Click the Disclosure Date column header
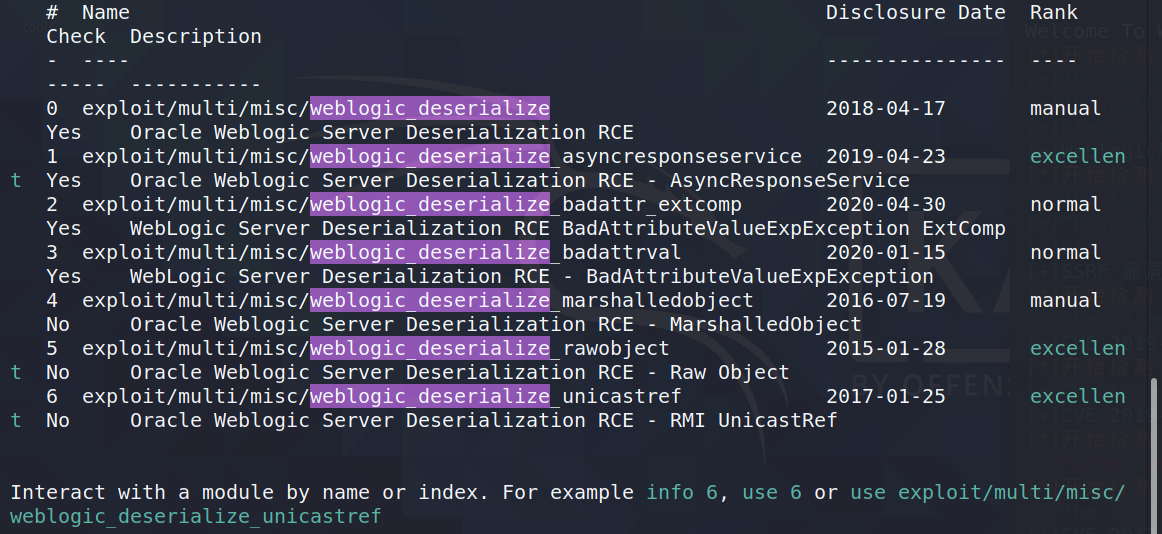Viewport: 1162px width, 534px height. (915, 13)
